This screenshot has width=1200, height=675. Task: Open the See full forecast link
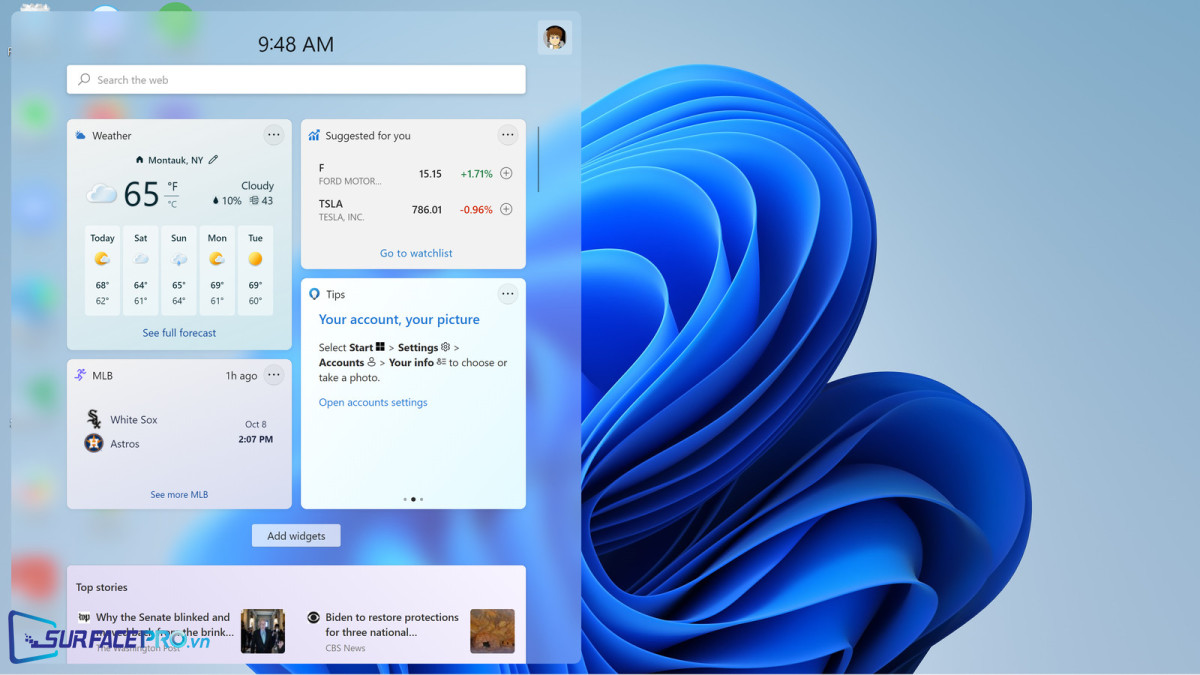[x=179, y=333]
